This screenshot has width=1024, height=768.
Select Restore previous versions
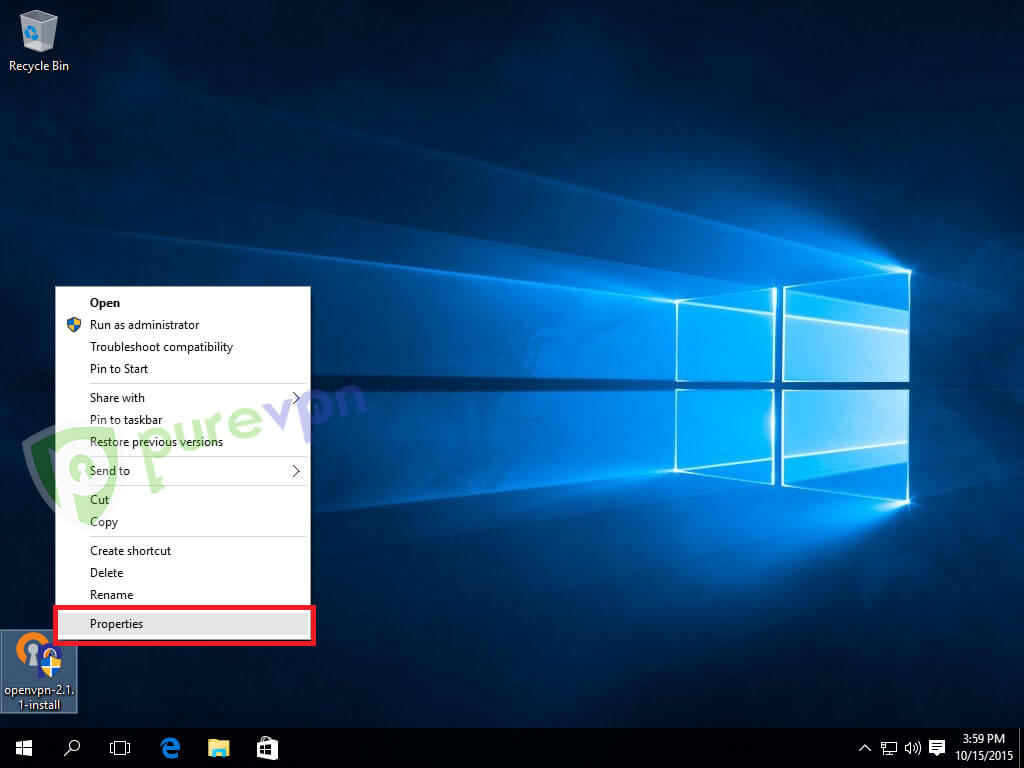(x=183, y=442)
